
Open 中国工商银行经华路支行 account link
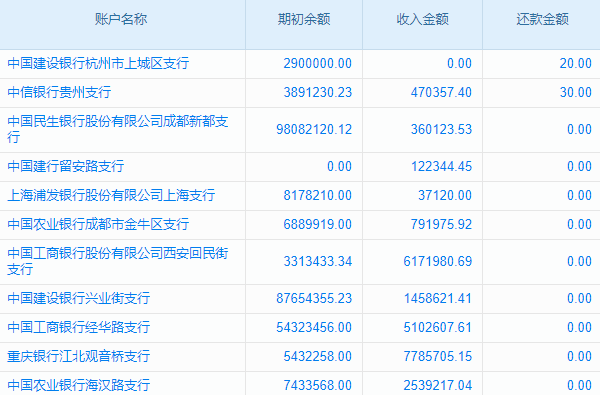[78, 327]
